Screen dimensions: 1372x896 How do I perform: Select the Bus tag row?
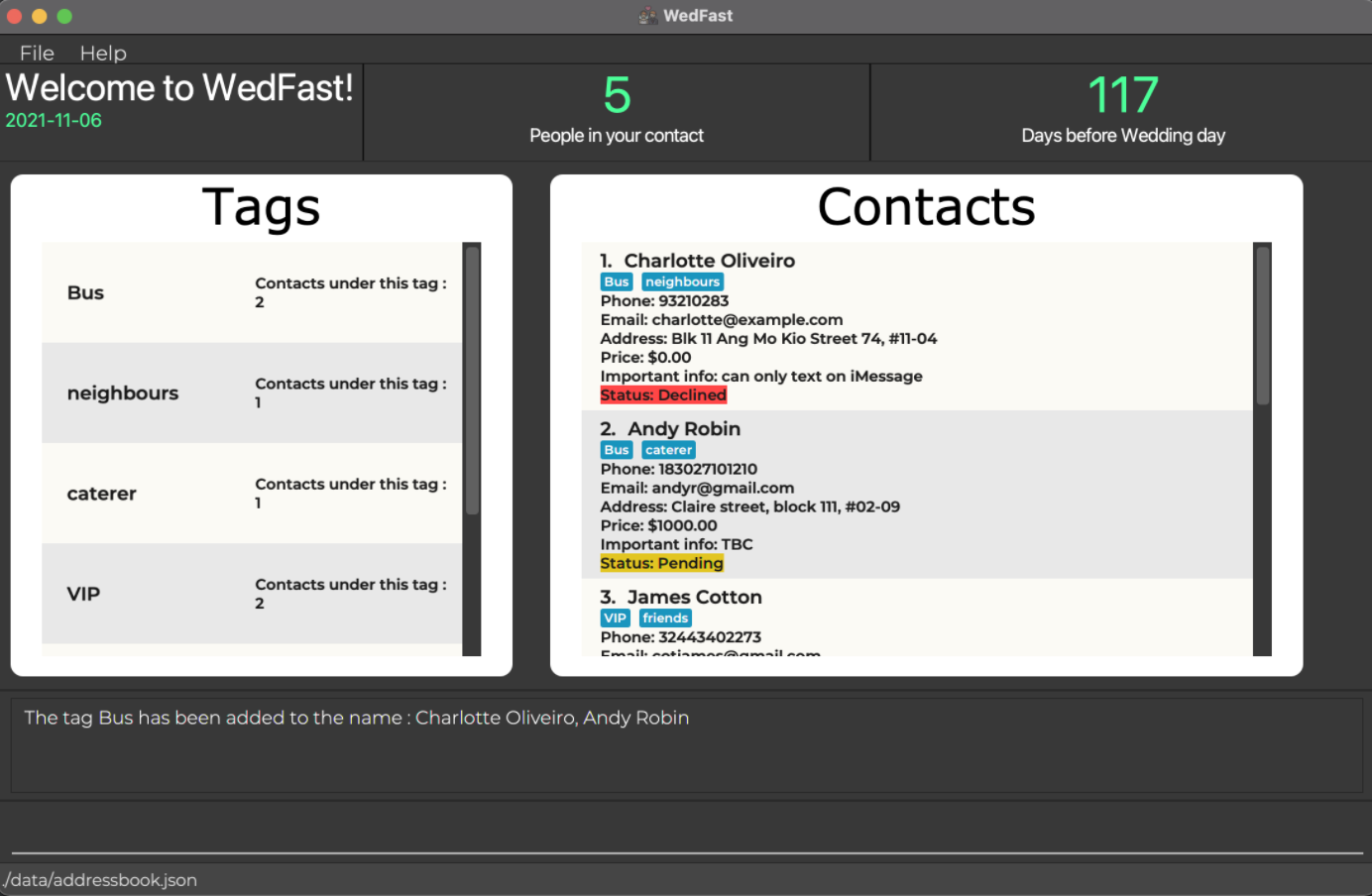pos(252,292)
